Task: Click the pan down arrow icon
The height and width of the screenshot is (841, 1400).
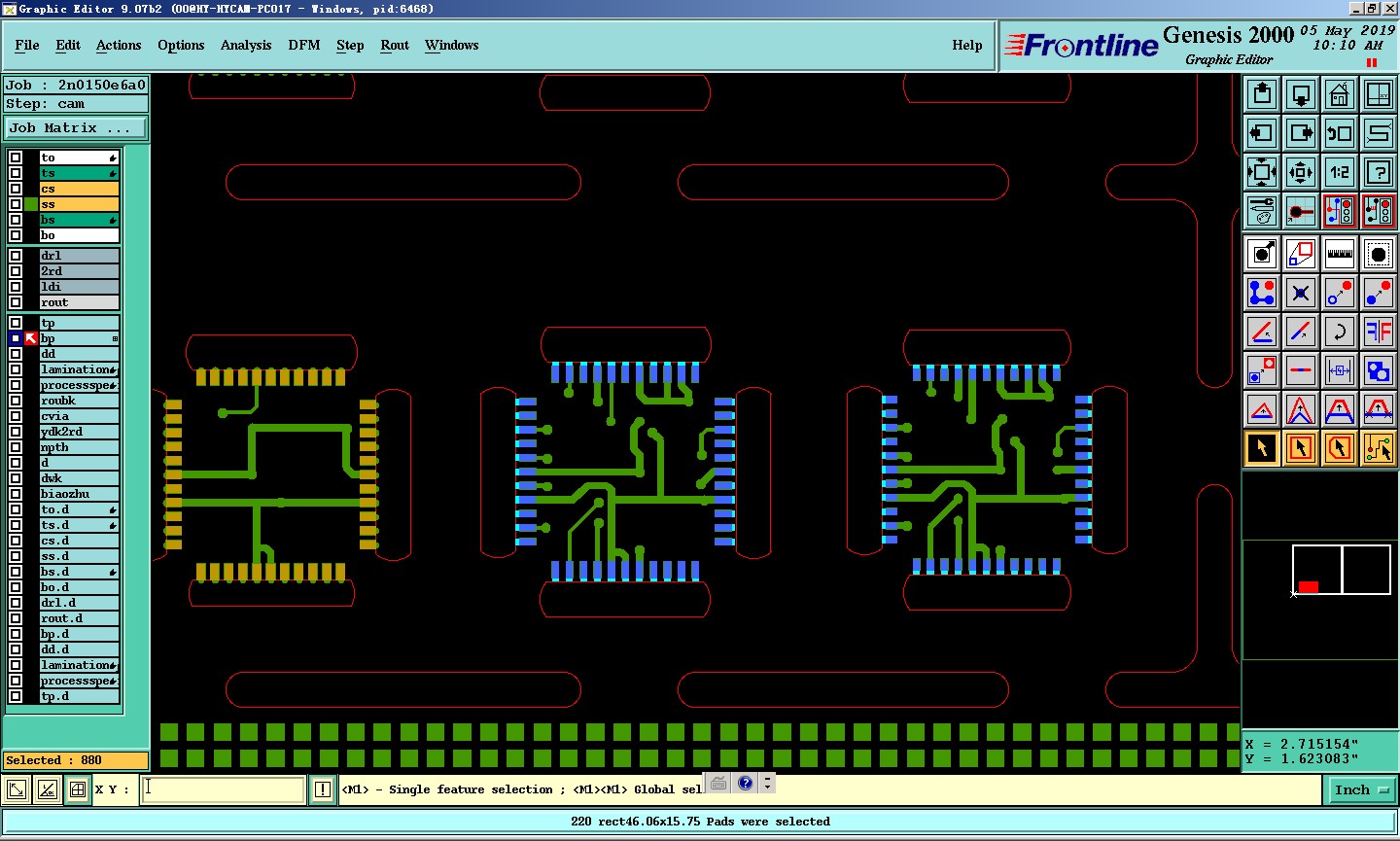Action: tap(1301, 94)
